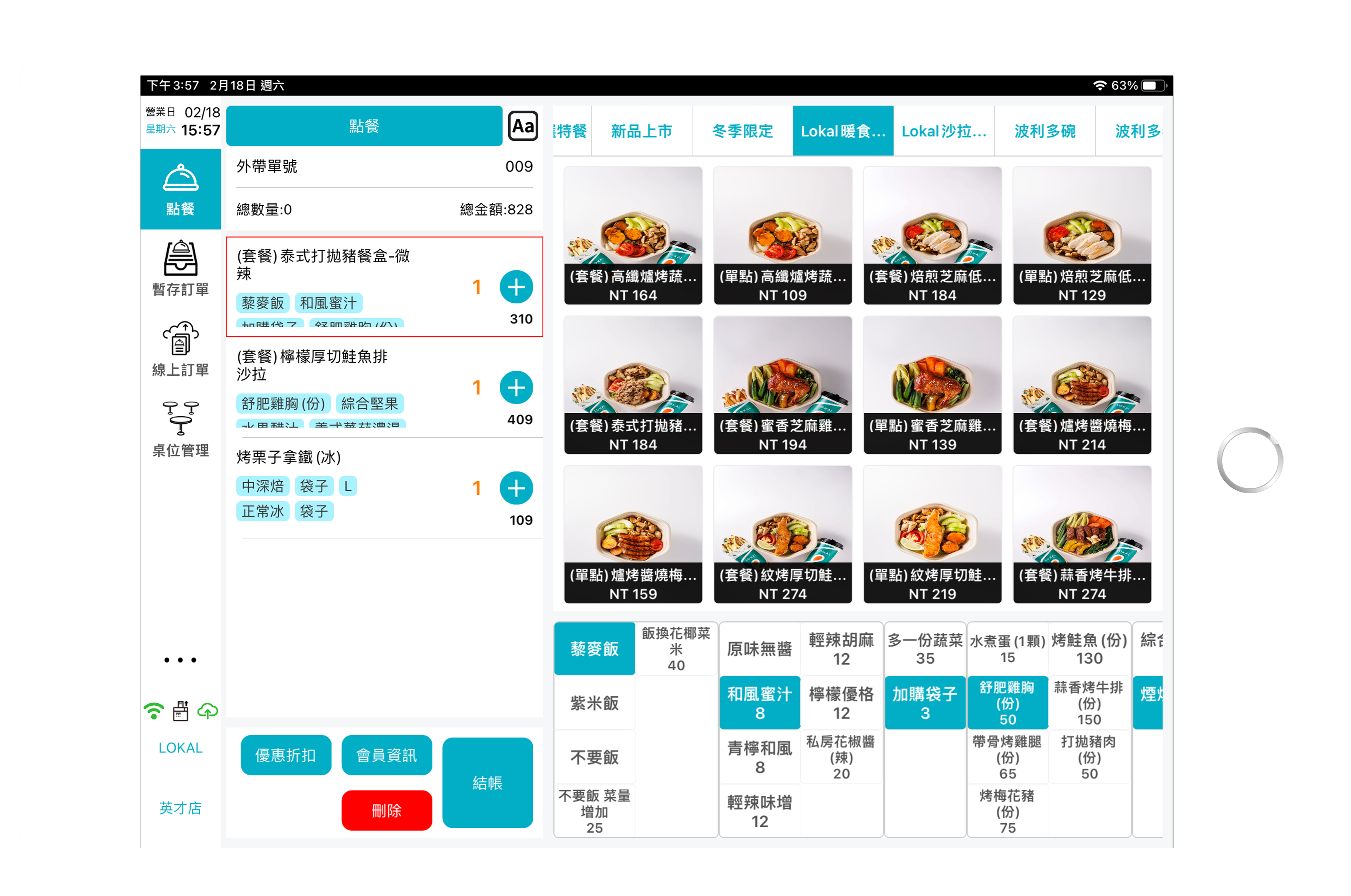Add one more 泰式打拋豬餐盒 with plus icon
This screenshot has width=1351, height=896.
tap(516, 287)
